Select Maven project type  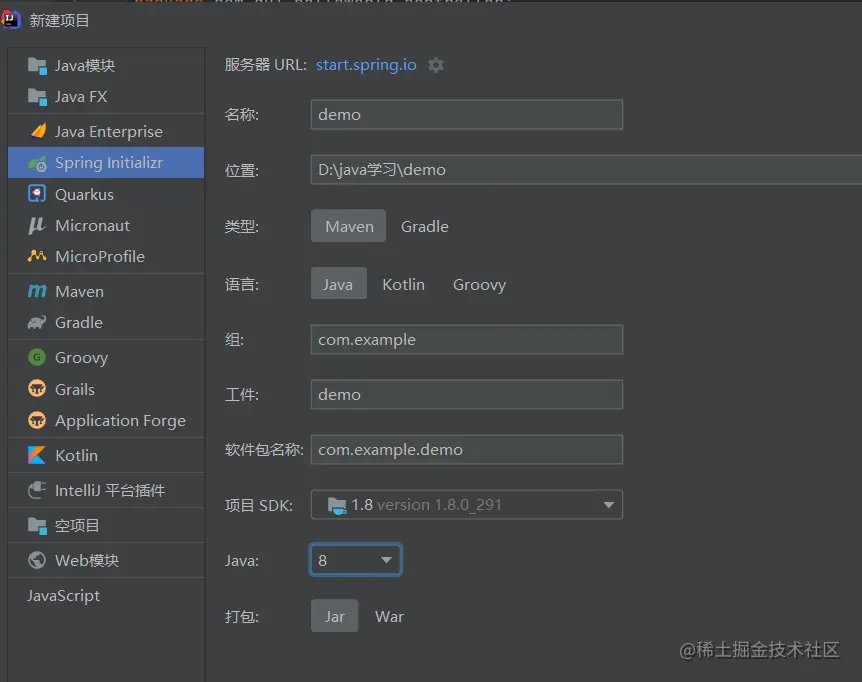click(349, 226)
